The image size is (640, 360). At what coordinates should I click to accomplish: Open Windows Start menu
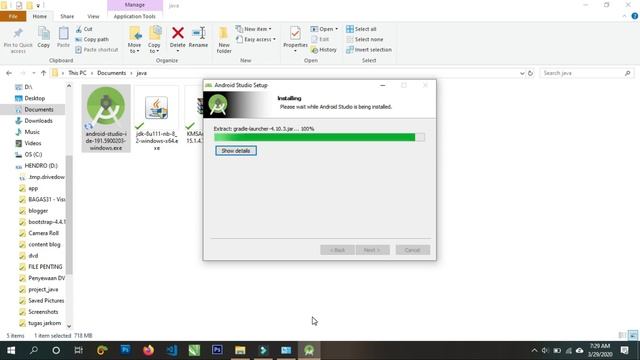[x=11, y=350]
